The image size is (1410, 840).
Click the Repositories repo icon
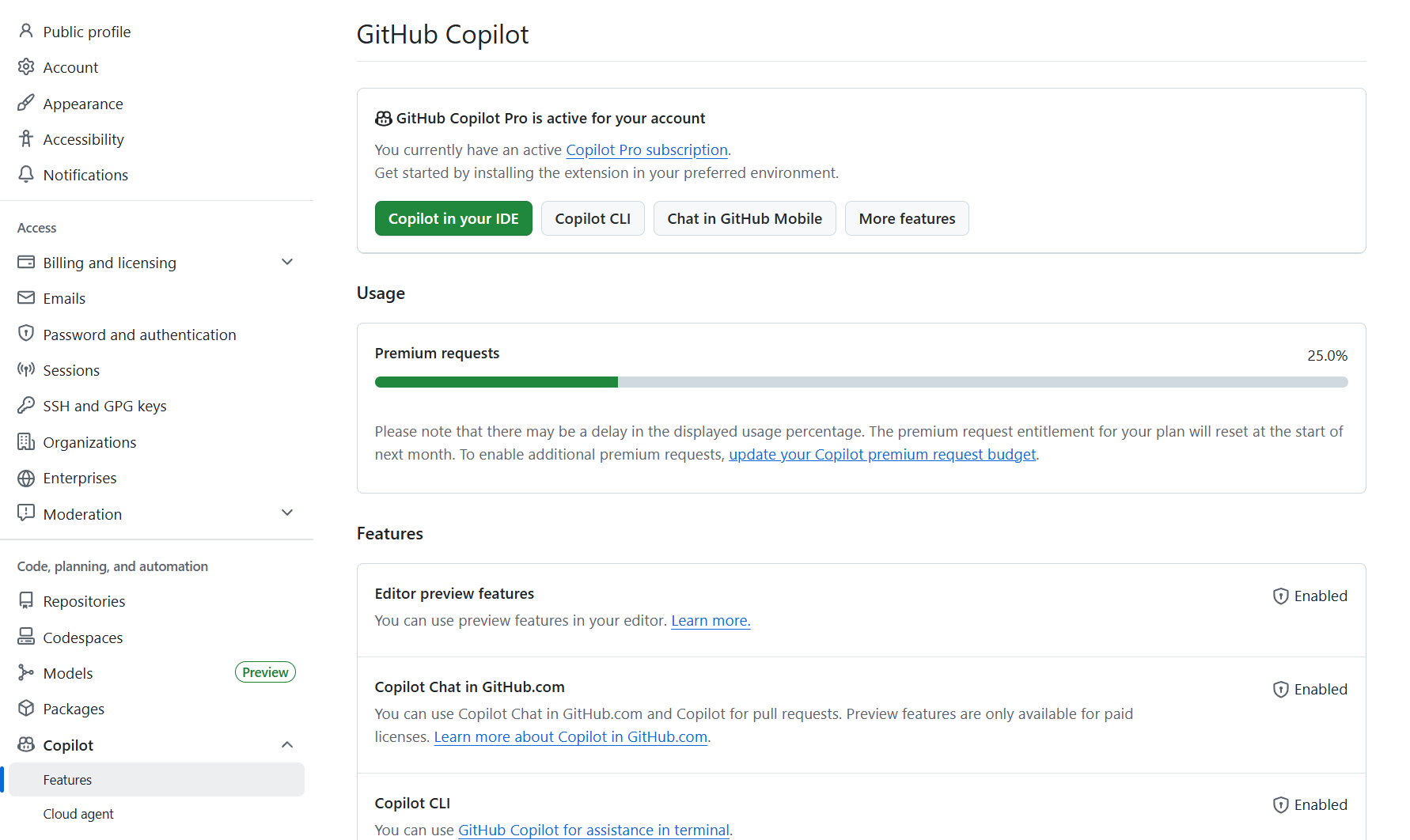point(26,601)
